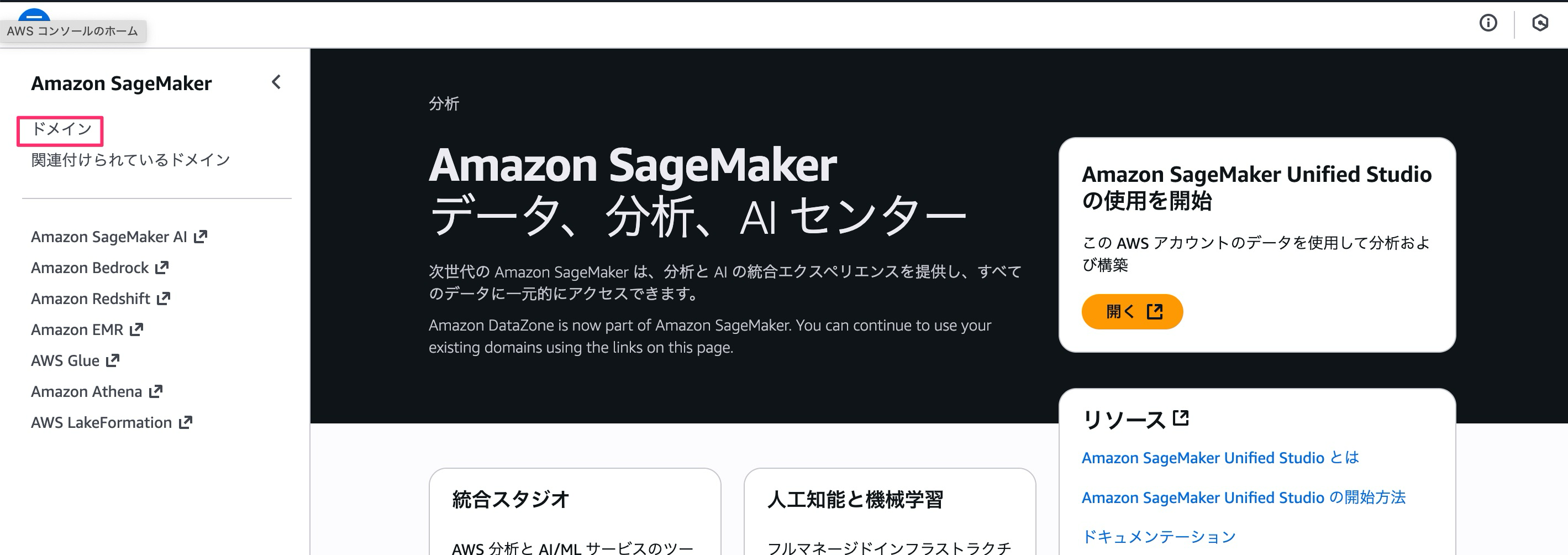This screenshot has height=555, width=1568.
Task: Open Amazon SageMaker Unified Studio の開始方法 link
Action: click(x=1243, y=498)
